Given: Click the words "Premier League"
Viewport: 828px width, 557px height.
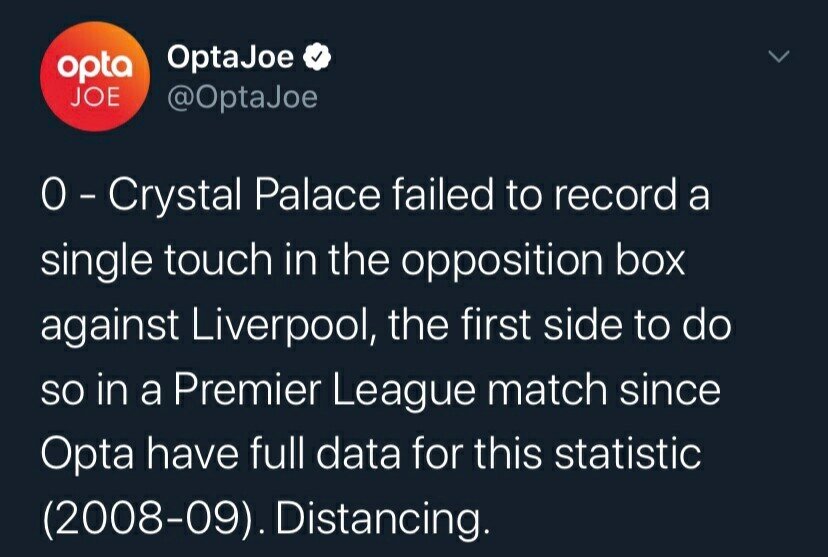Looking at the screenshot, I should 315,391.
